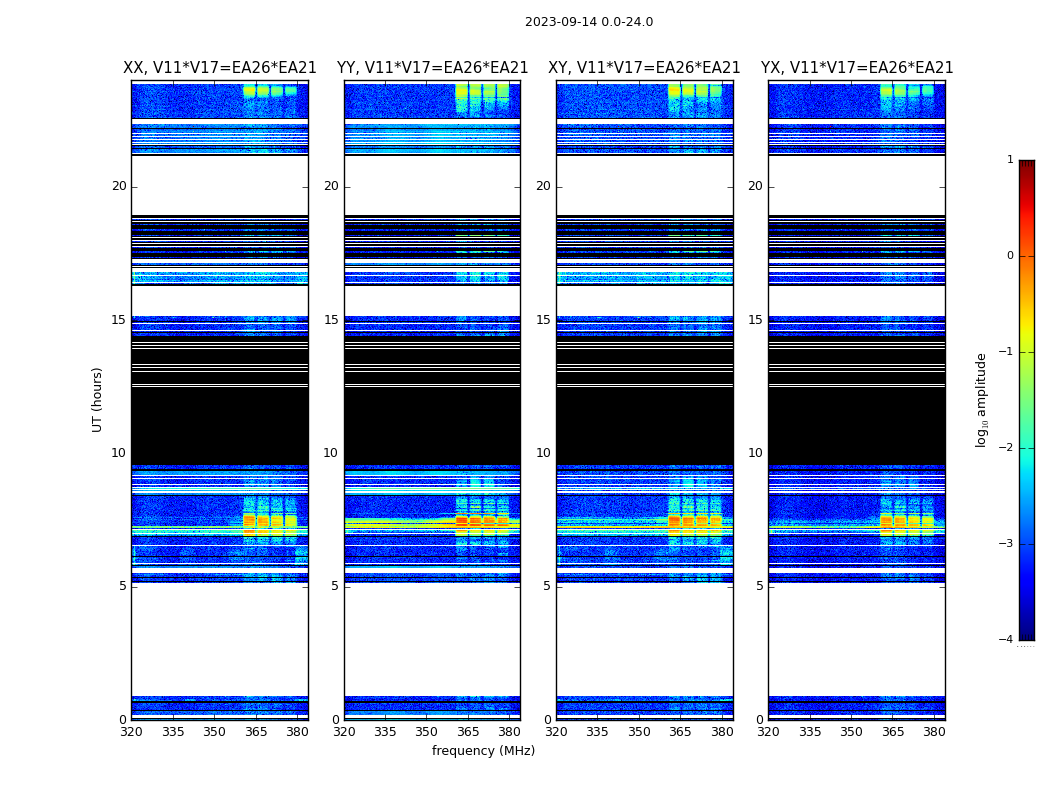1050x800 pixels.
Task: Pick the dark red top of colorbar
Action: click(1026, 166)
